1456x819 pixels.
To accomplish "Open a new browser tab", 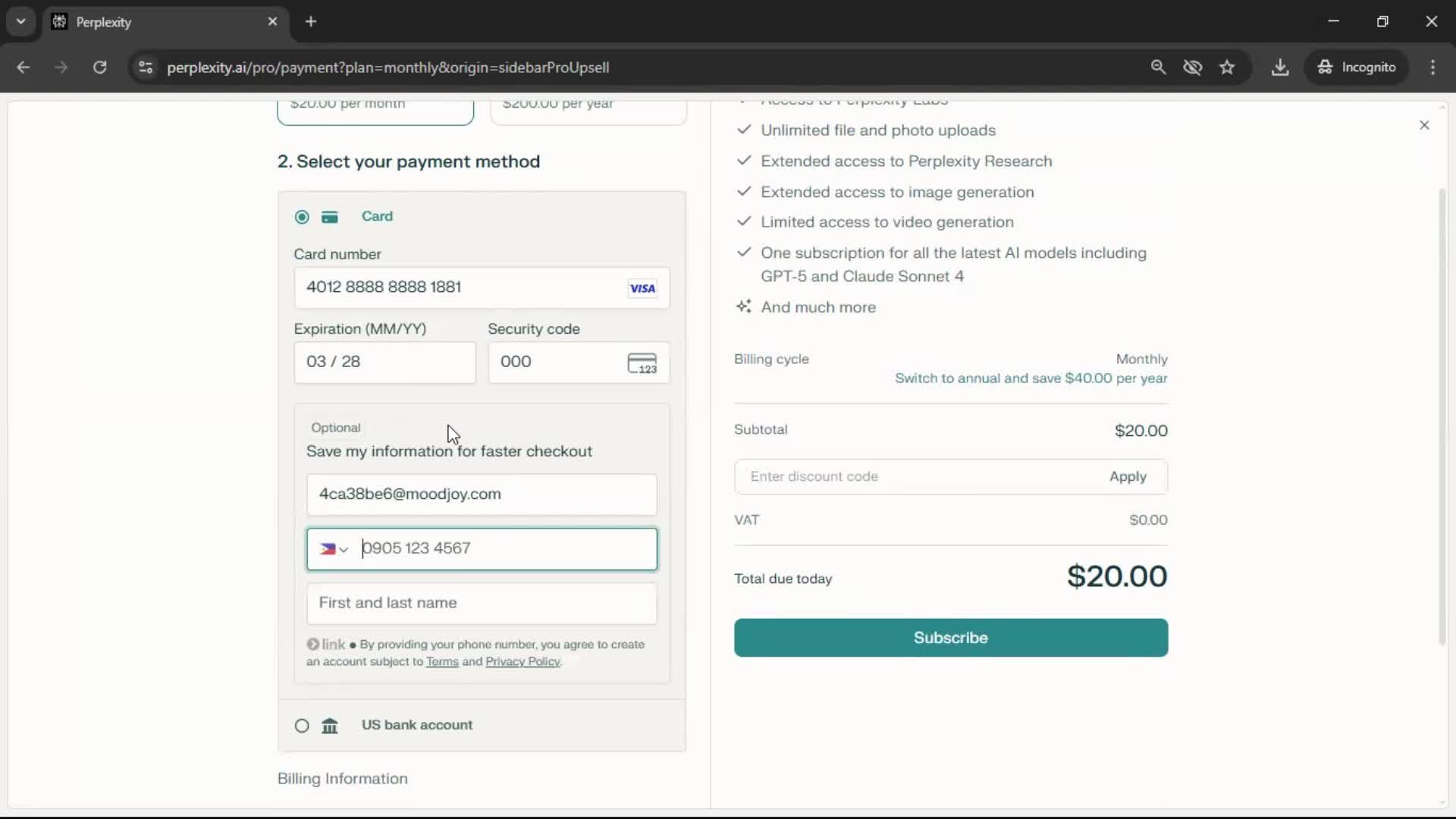I will (x=311, y=22).
